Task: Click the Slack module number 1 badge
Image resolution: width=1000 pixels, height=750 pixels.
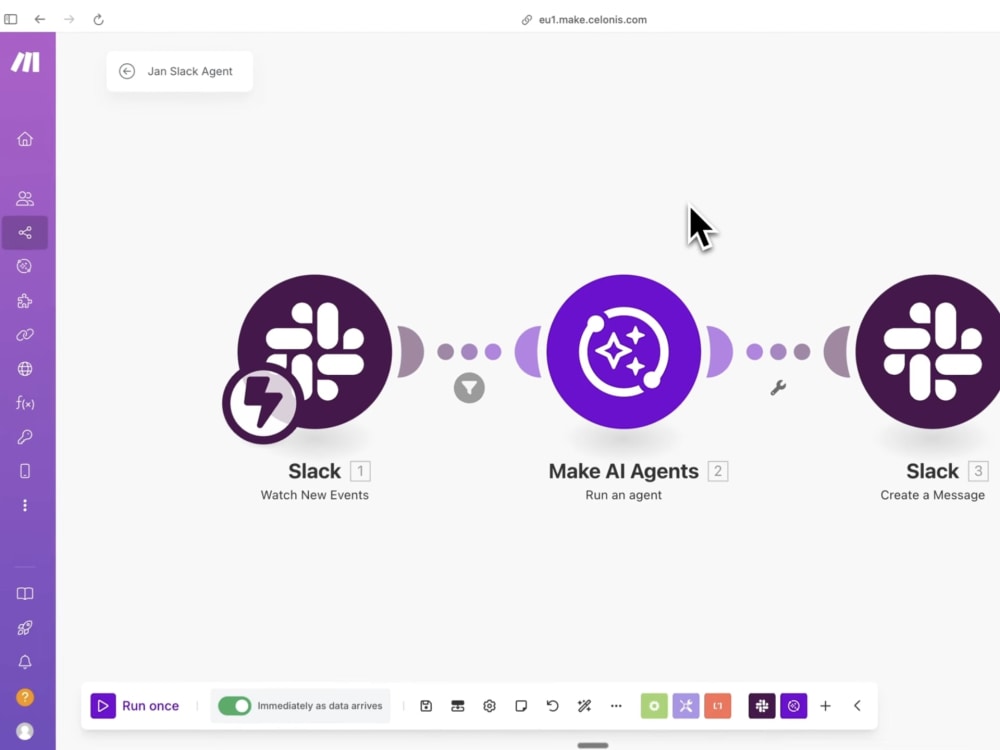Action: point(360,471)
